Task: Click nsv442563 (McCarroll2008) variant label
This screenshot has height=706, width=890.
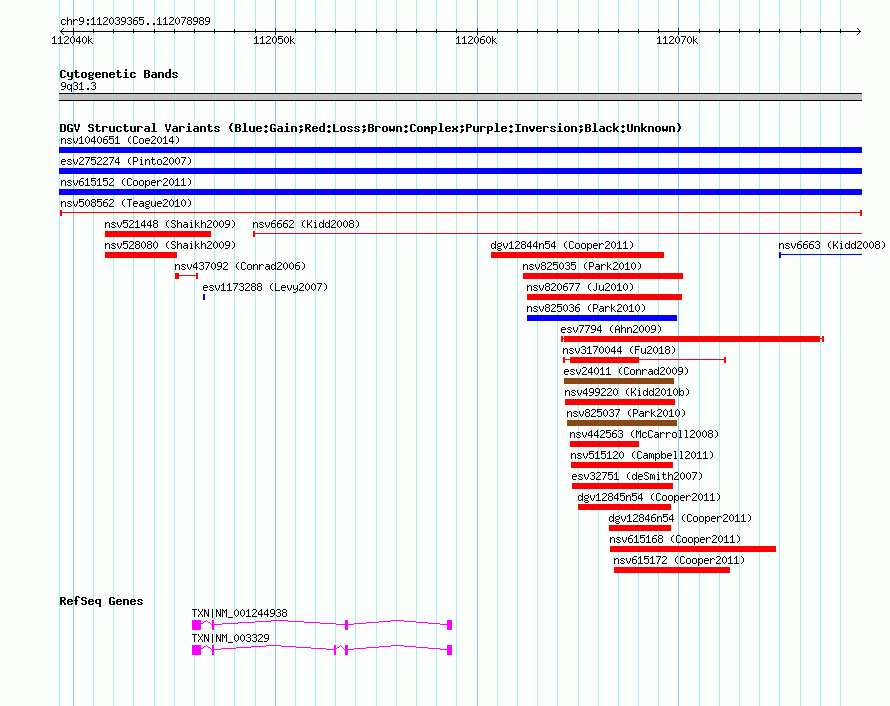Action: click(x=644, y=434)
